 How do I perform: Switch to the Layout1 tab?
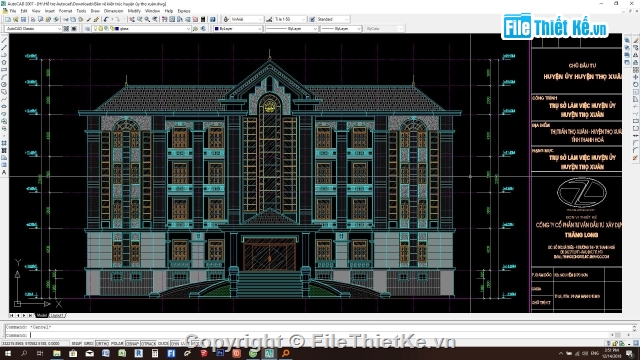click(x=57, y=316)
